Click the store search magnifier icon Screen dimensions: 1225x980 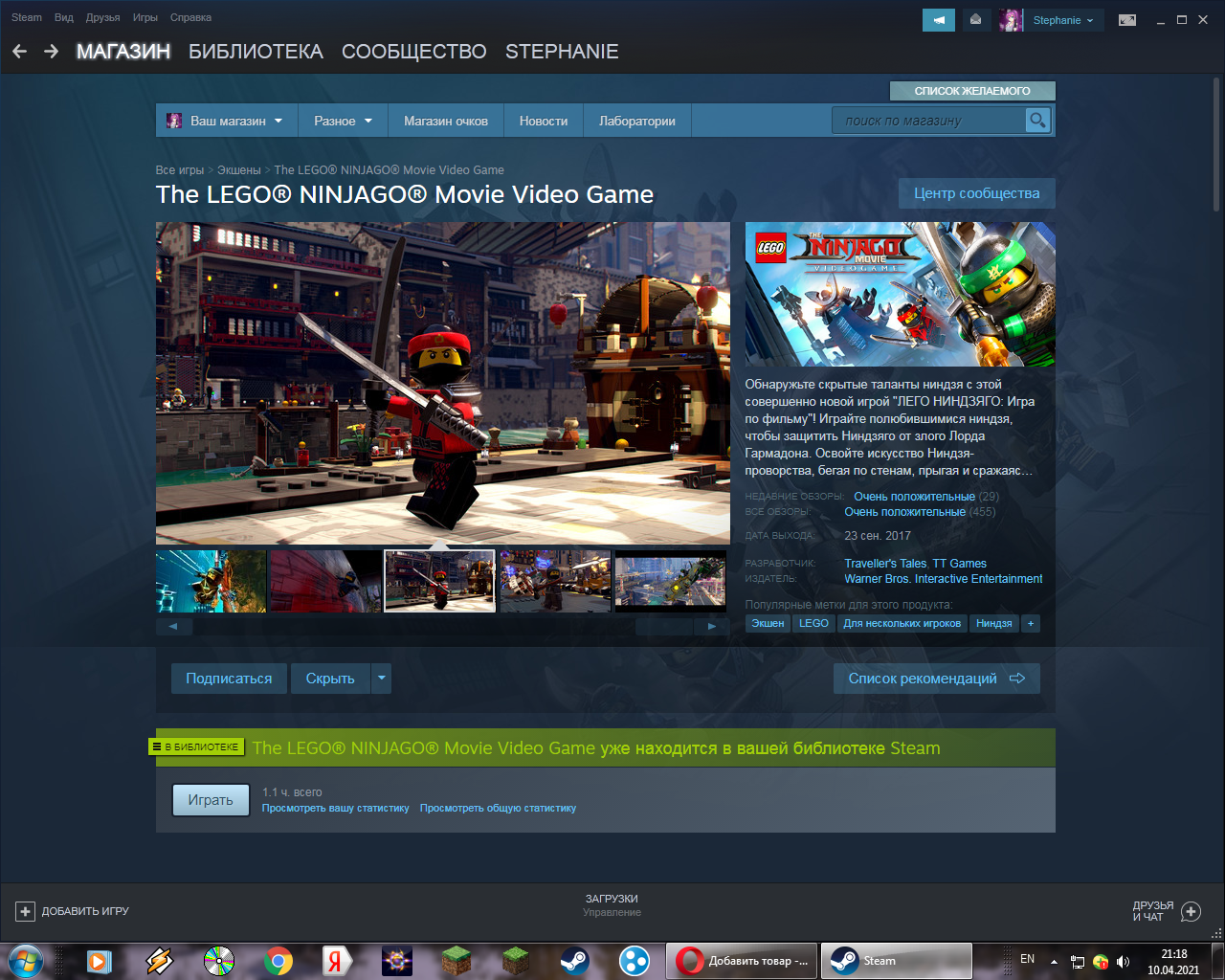[x=1037, y=121]
